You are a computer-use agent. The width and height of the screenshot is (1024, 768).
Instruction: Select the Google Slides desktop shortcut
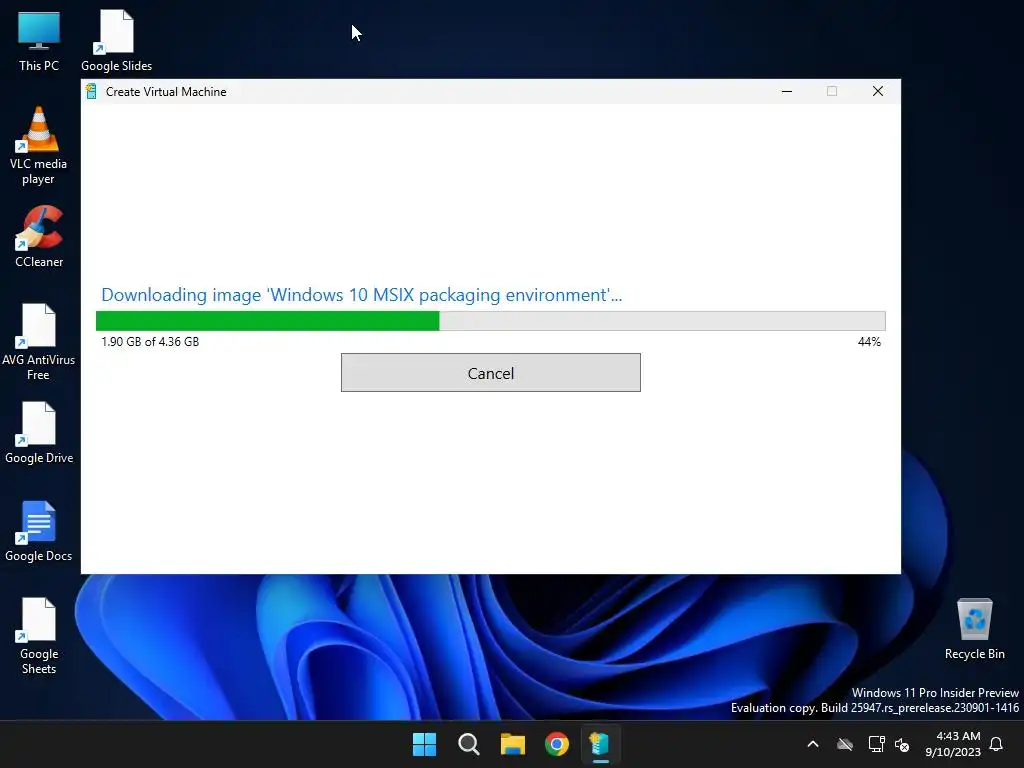(116, 41)
